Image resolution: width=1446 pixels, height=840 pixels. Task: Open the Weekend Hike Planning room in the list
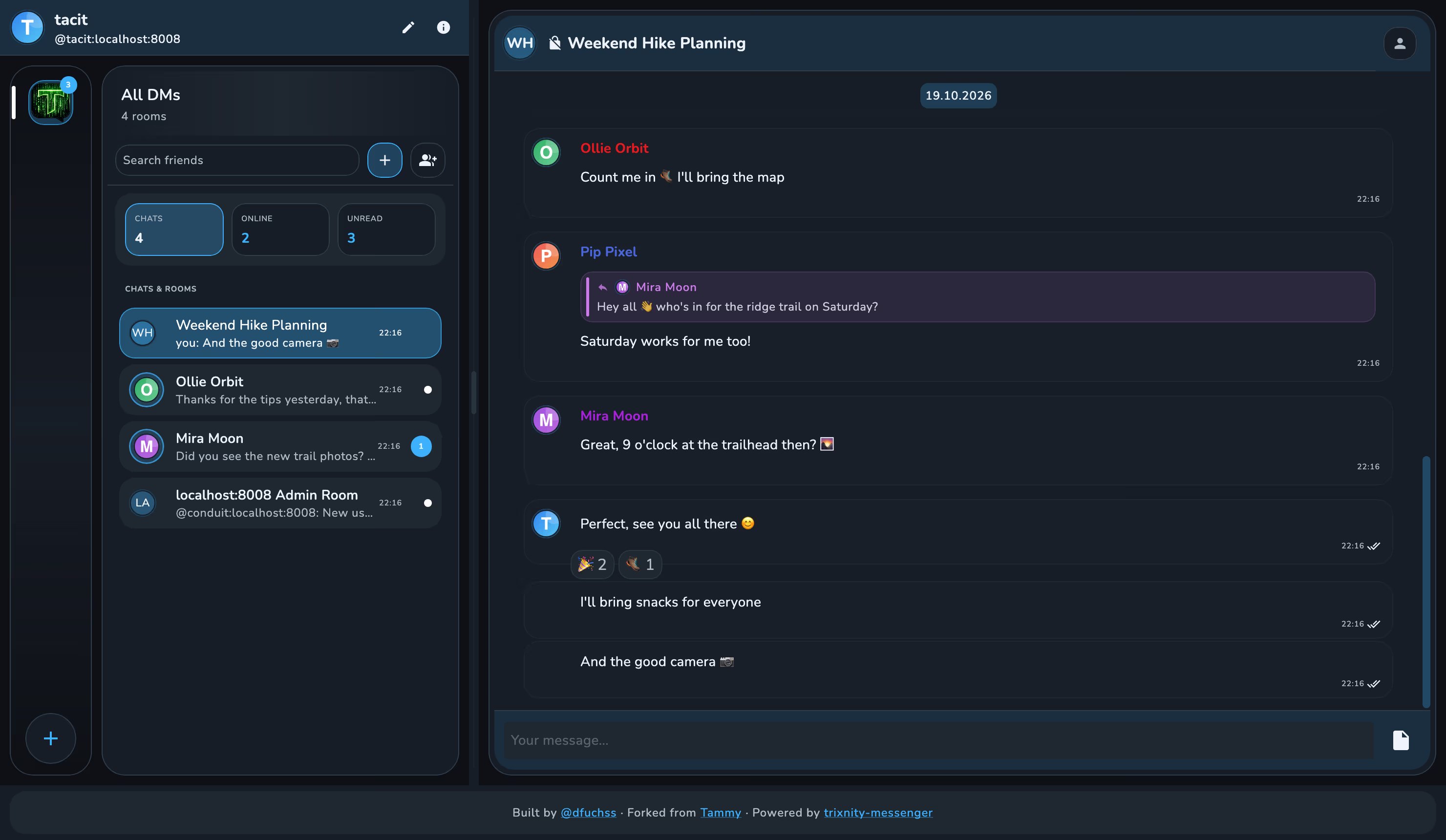(280, 333)
